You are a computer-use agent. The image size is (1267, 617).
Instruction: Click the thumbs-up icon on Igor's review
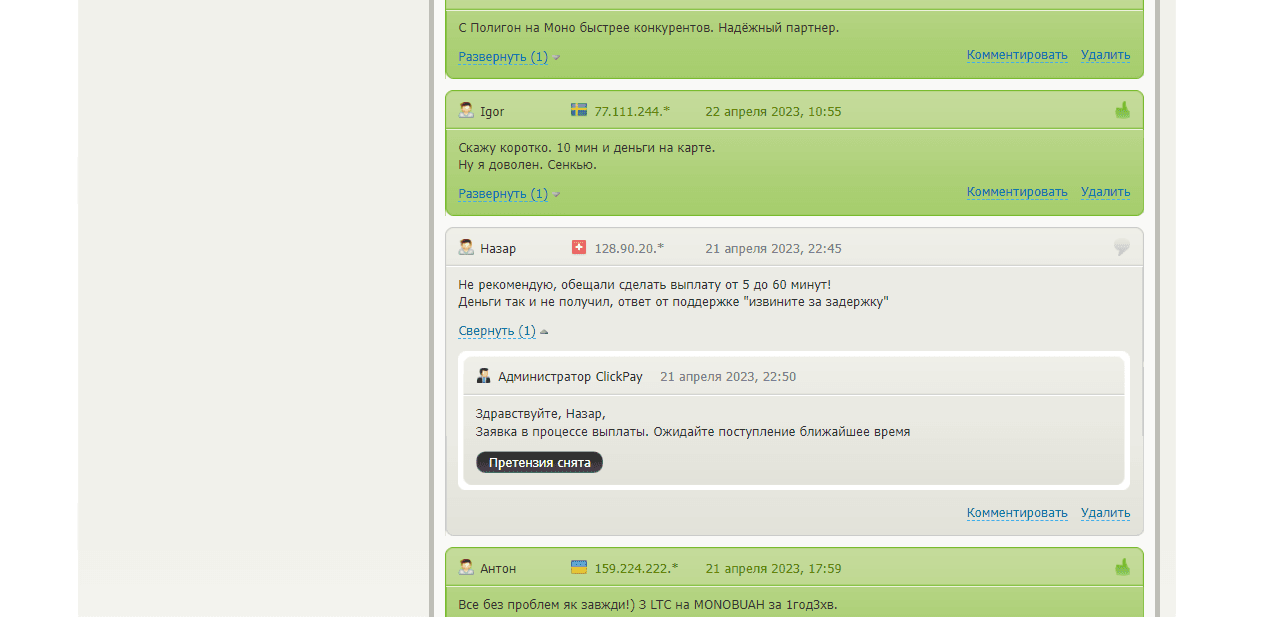click(1122, 110)
